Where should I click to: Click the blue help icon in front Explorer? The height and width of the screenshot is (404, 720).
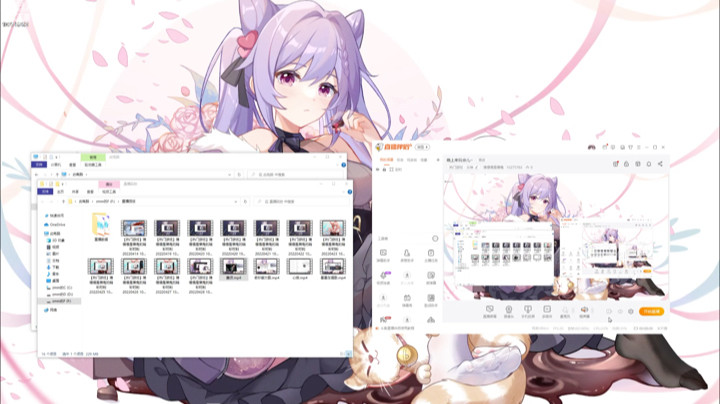pos(349,192)
